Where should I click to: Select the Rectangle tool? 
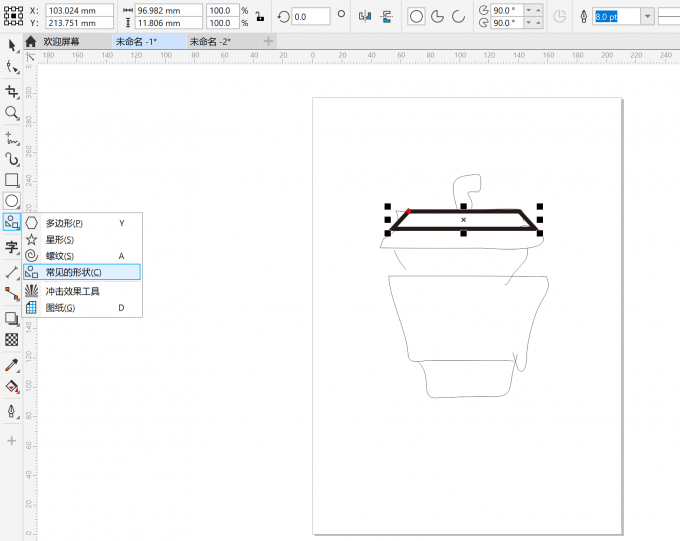12,180
